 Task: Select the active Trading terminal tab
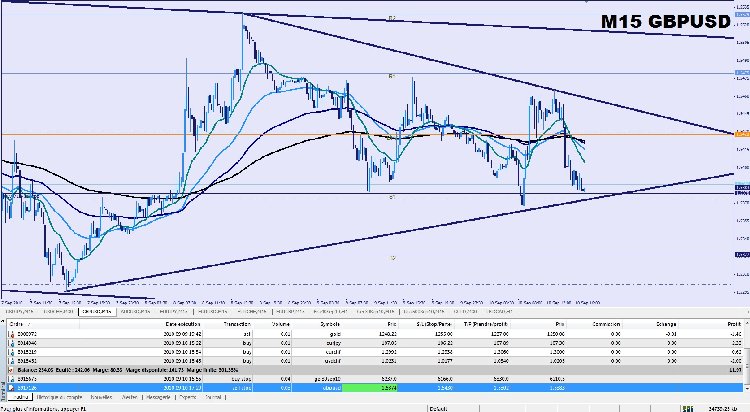[21, 397]
